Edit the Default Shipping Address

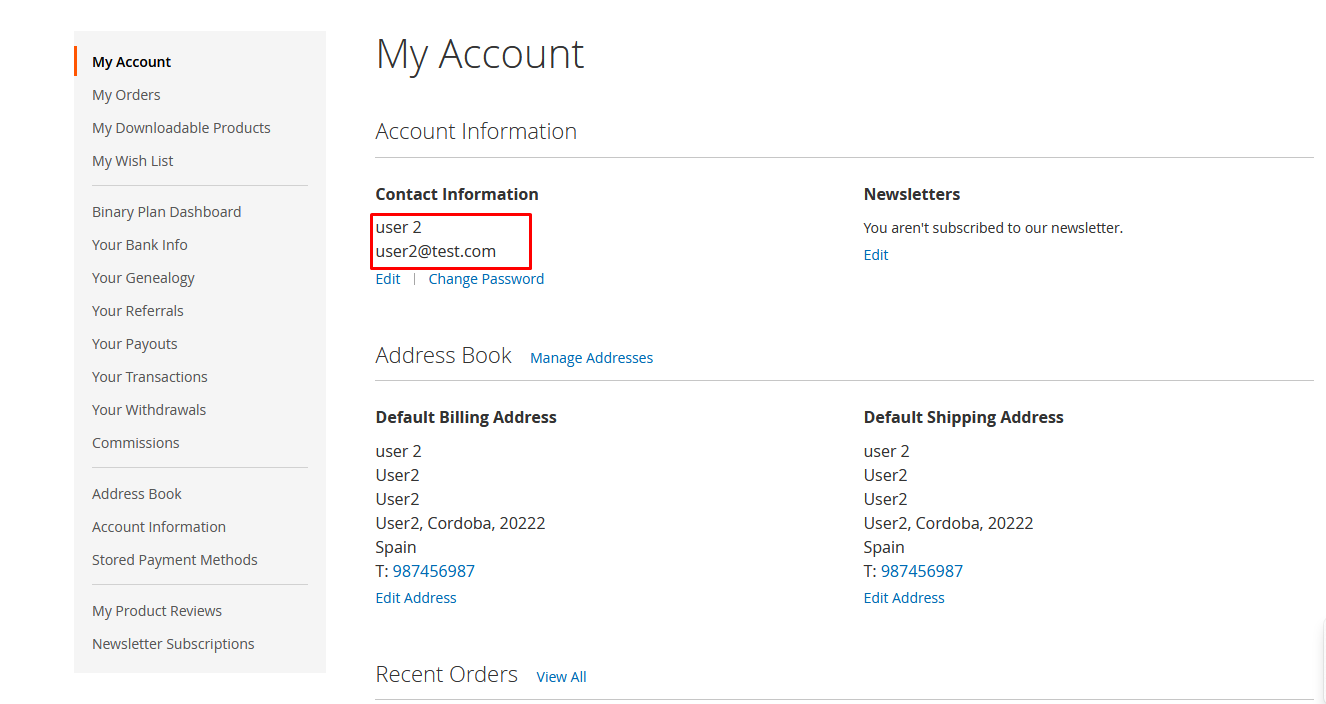pos(904,598)
